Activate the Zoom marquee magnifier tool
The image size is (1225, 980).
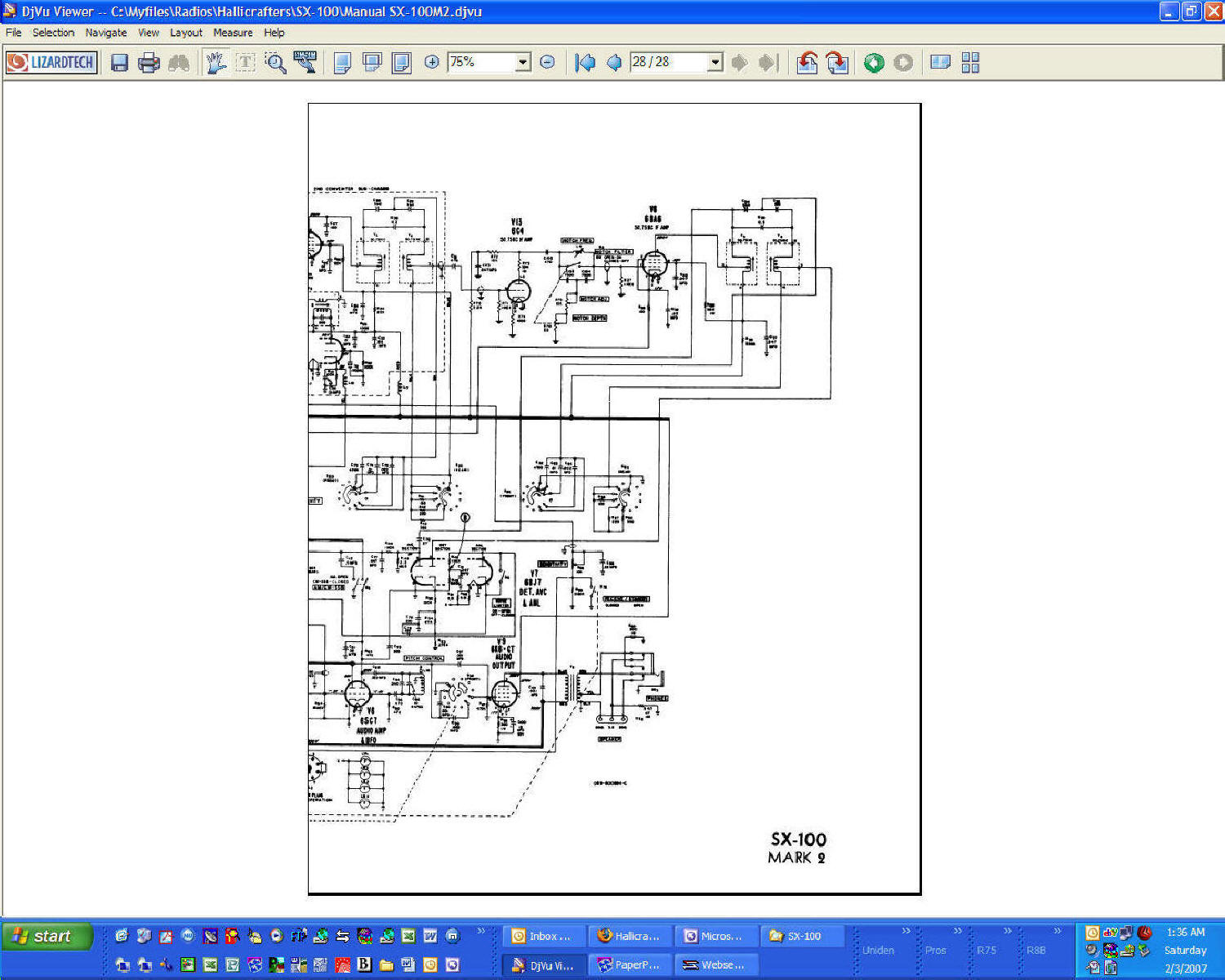(275, 63)
